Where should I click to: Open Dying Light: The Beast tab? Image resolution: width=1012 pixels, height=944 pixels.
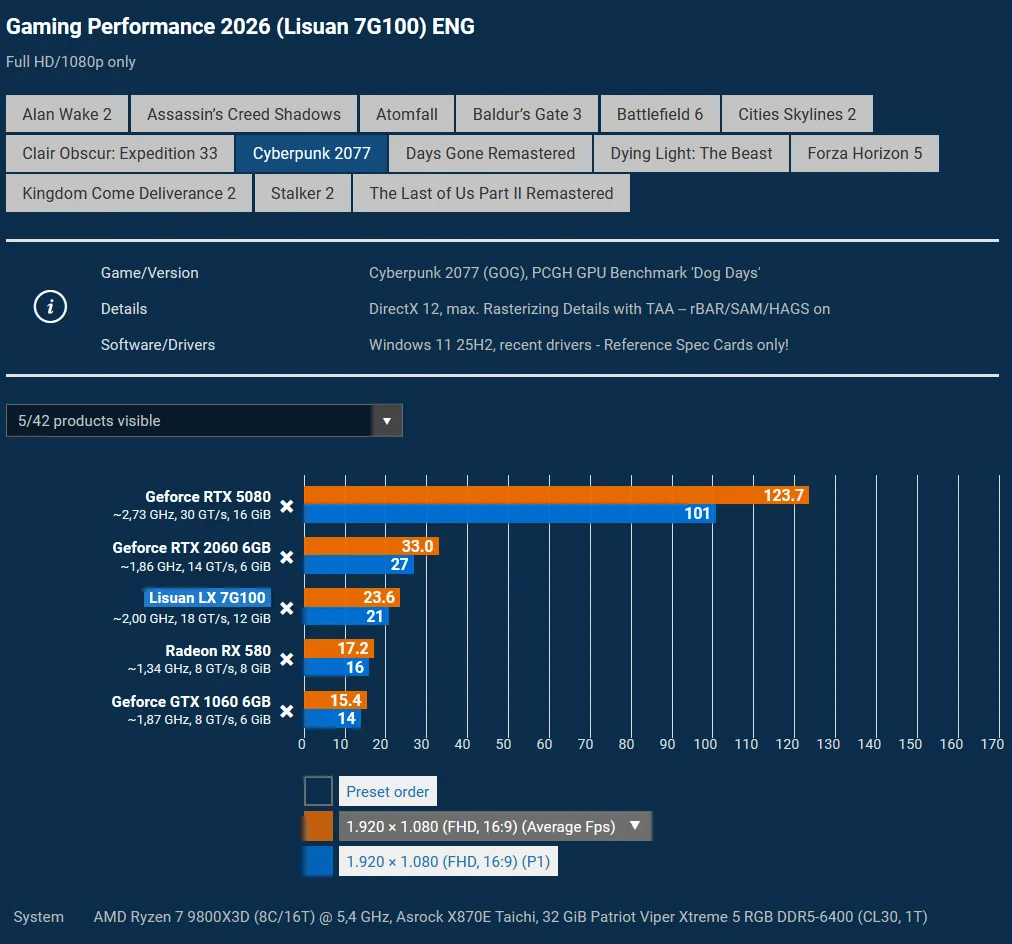[x=691, y=154]
